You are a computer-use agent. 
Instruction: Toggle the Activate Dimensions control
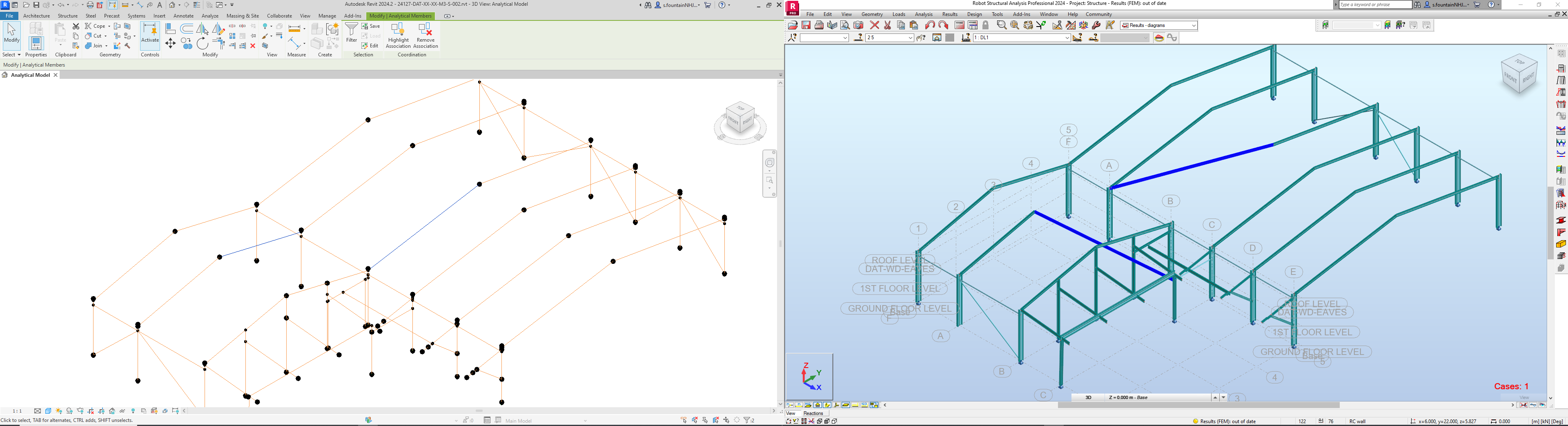[150, 36]
